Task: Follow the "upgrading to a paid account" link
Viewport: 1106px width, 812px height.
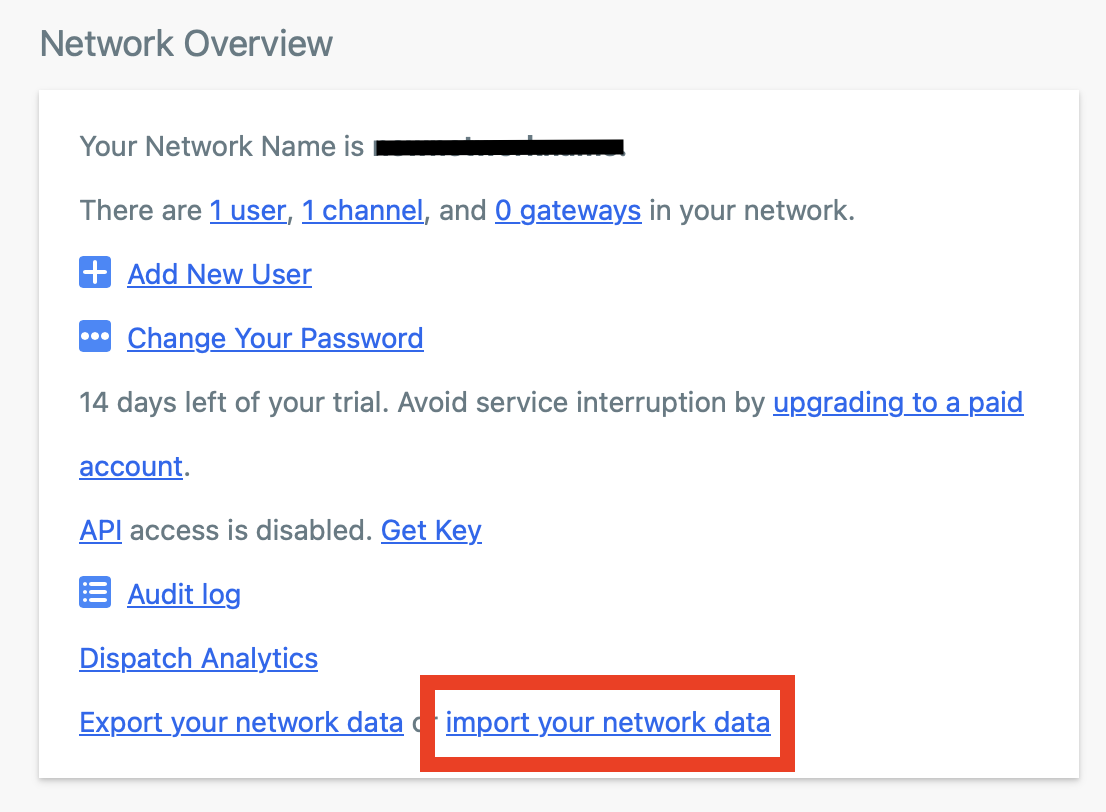Action: point(897,403)
